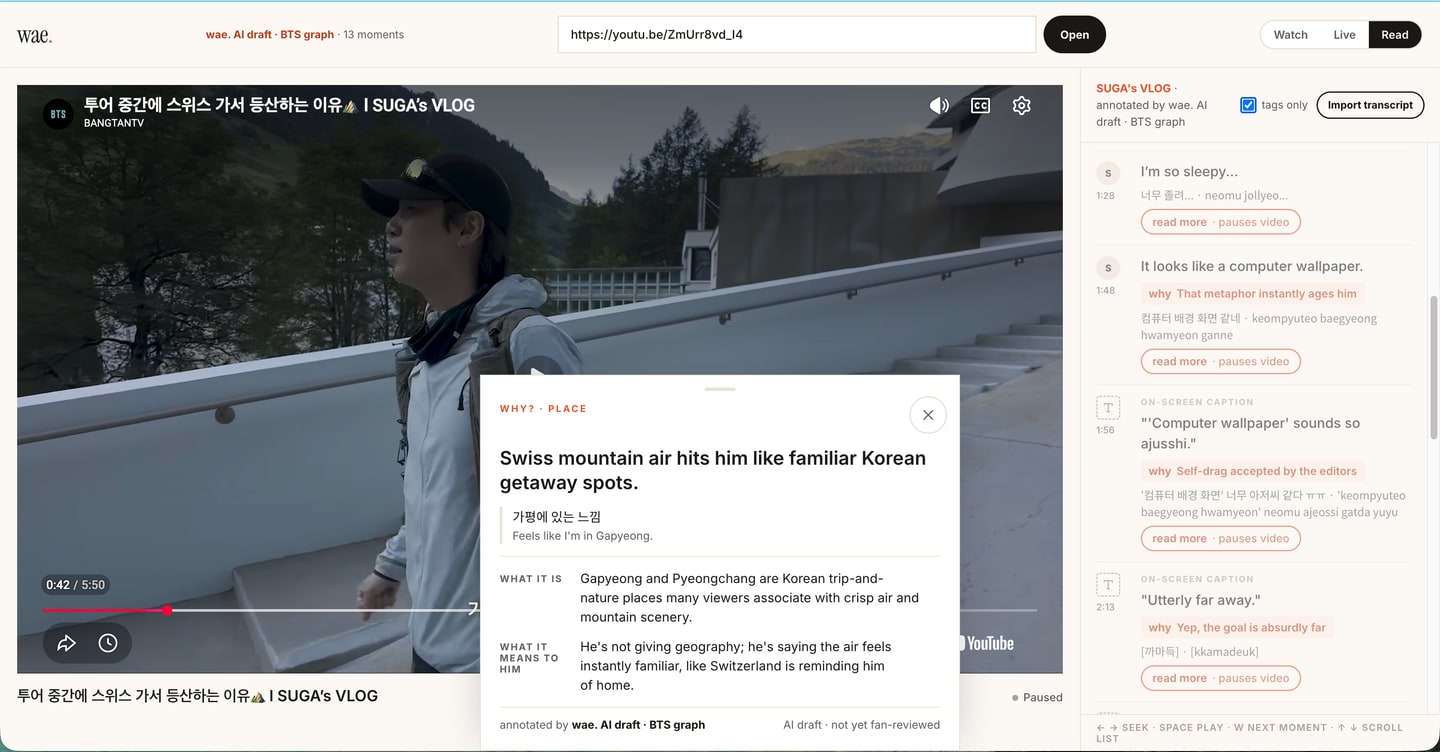Click the 0:42 / 5:50 time display
This screenshot has width=1440, height=752.
point(75,585)
